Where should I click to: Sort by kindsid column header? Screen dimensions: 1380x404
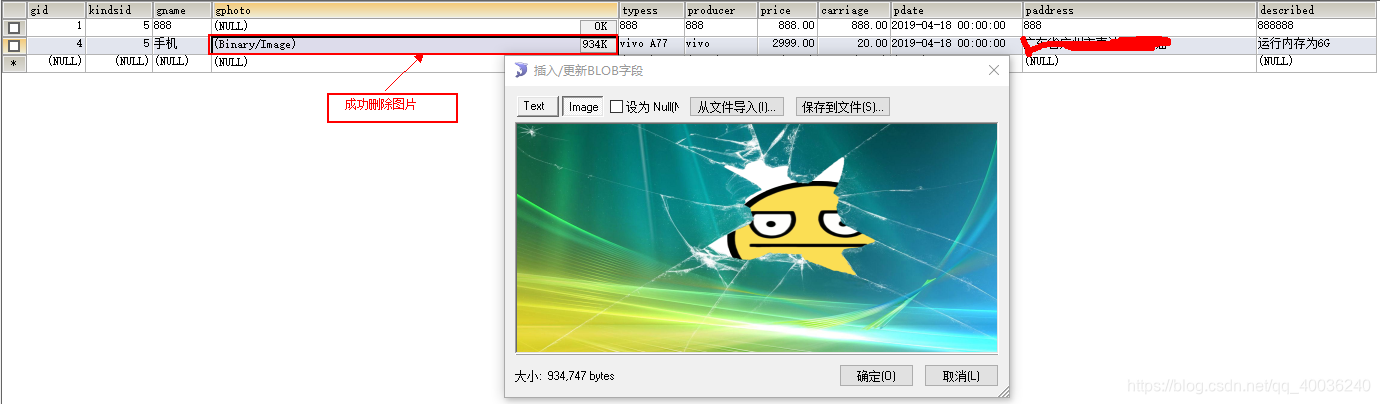tap(118, 10)
